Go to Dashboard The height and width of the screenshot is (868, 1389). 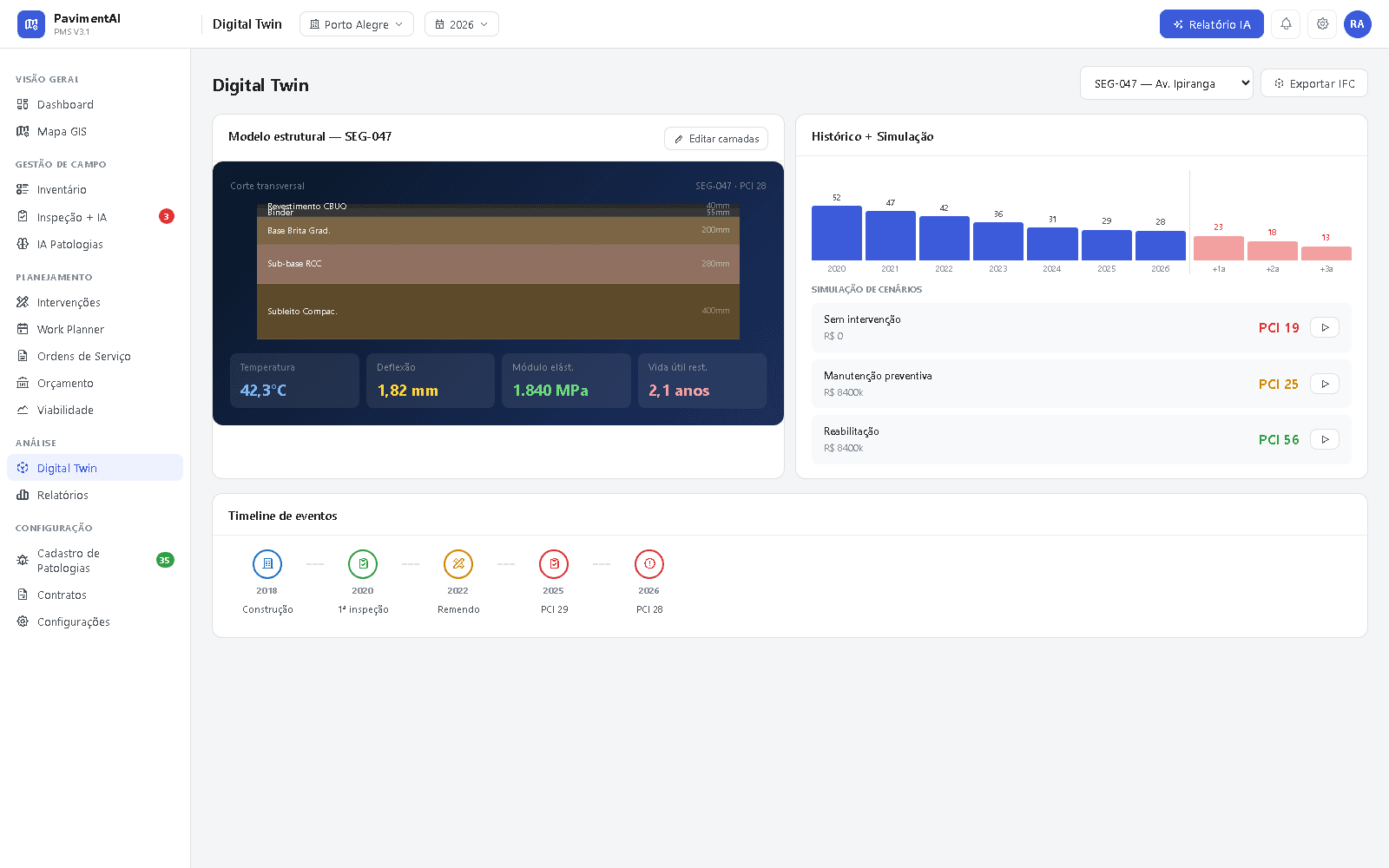click(x=95, y=104)
